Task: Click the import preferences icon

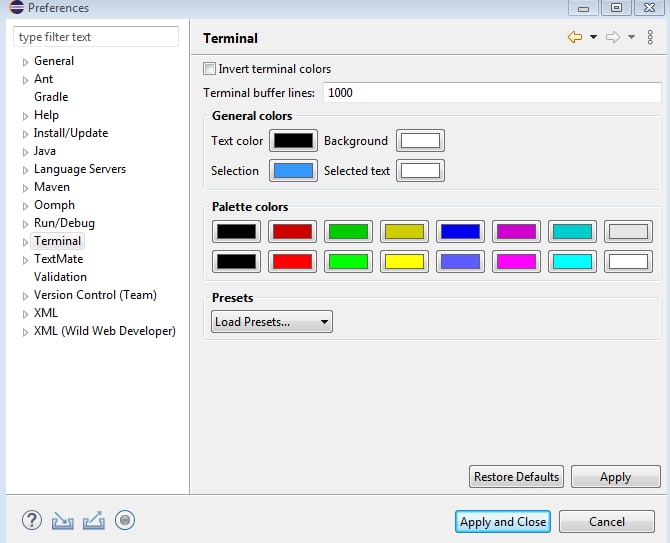Action: point(62,520)
